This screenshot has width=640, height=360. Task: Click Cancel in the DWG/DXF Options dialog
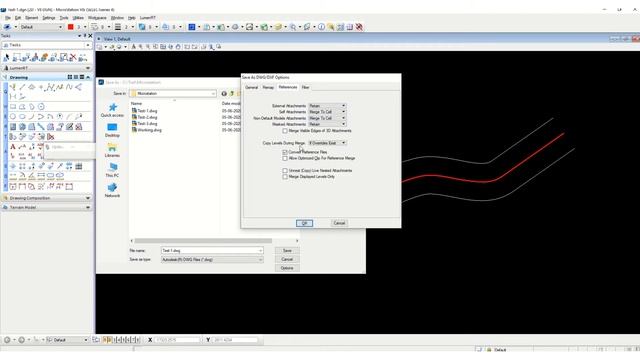(339, 223)
